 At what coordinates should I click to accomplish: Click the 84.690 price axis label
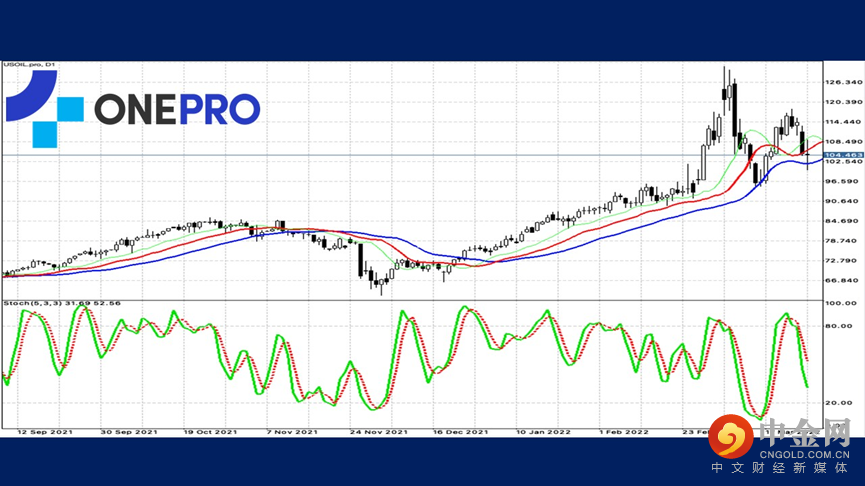[x=843, y=221]
